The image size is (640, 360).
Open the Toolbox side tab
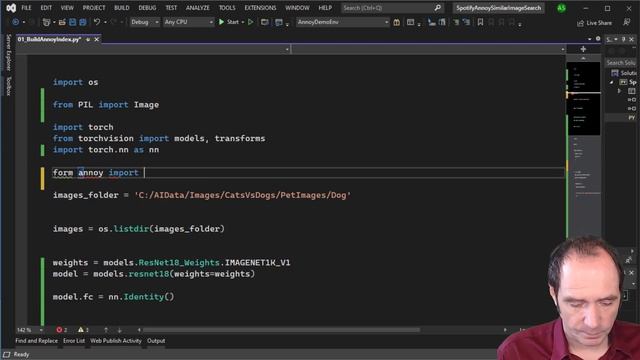click(8, 86)
